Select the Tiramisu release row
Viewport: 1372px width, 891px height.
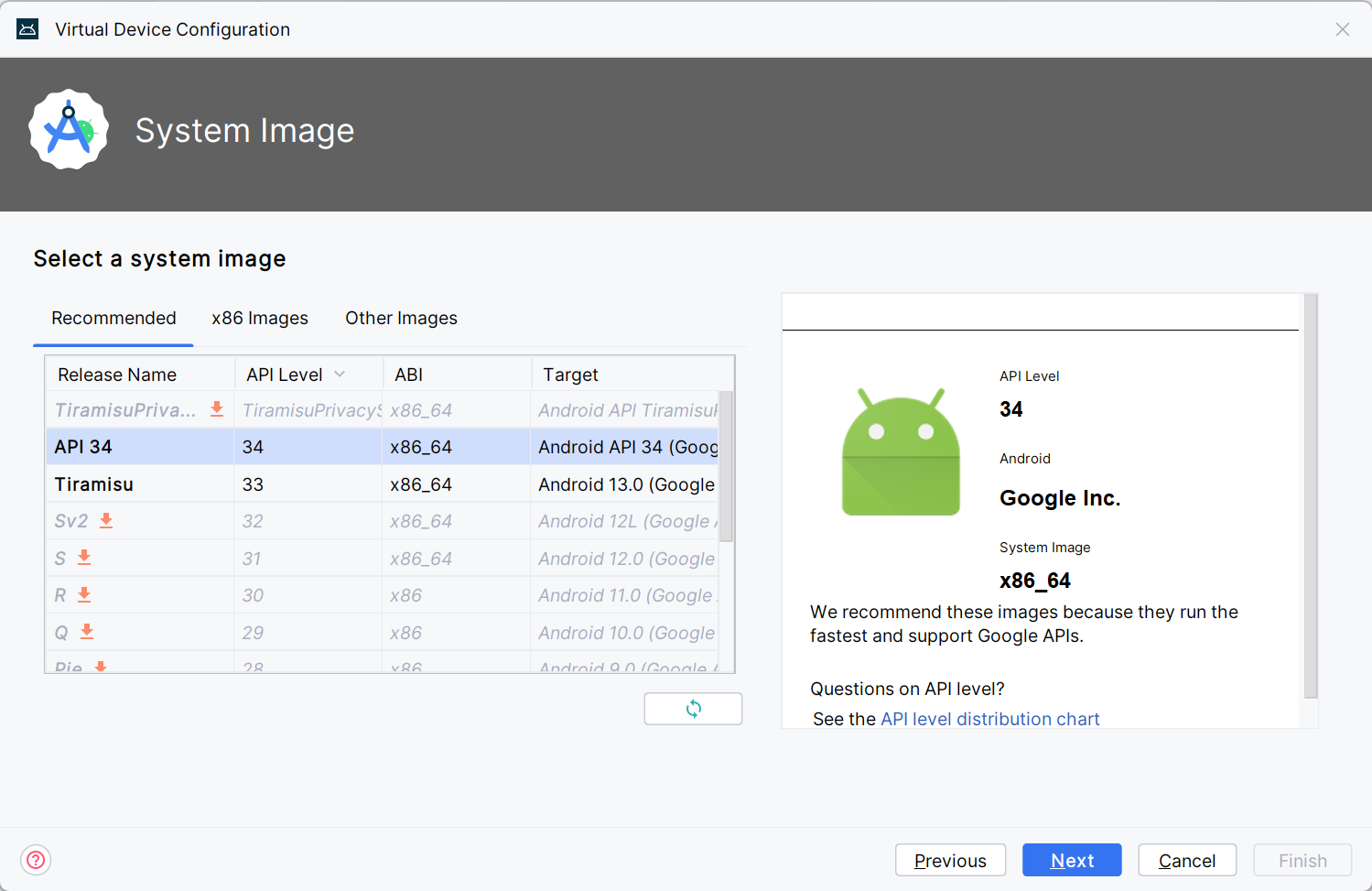tap(382, 484)
